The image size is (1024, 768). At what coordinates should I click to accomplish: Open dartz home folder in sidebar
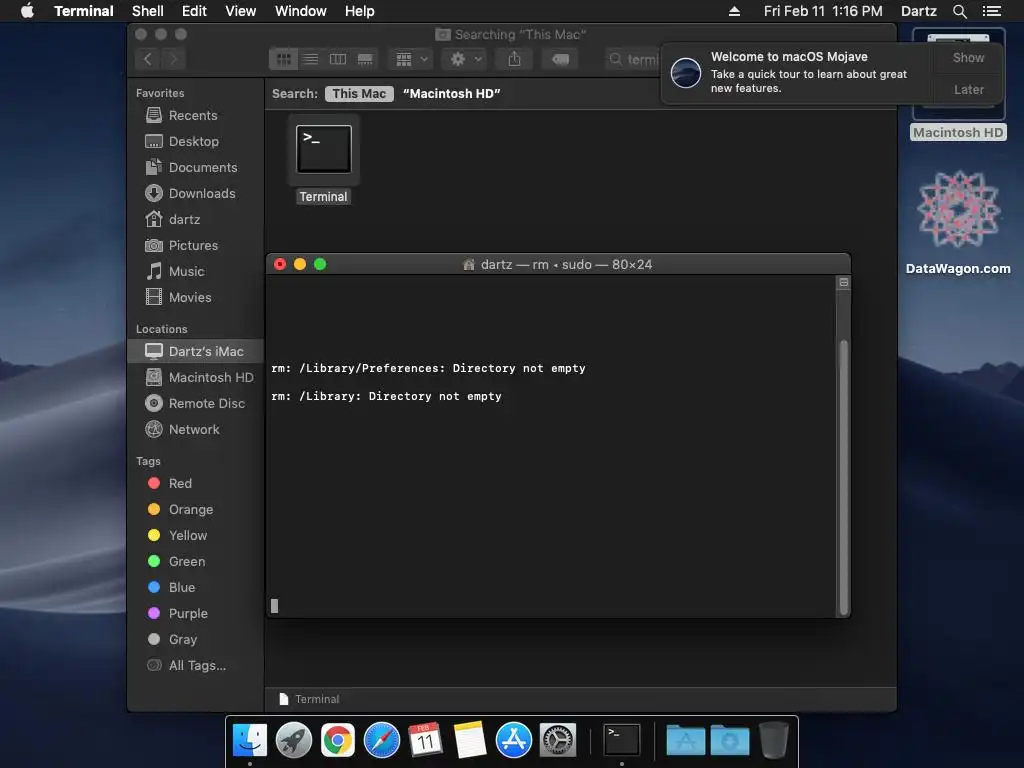184,220
